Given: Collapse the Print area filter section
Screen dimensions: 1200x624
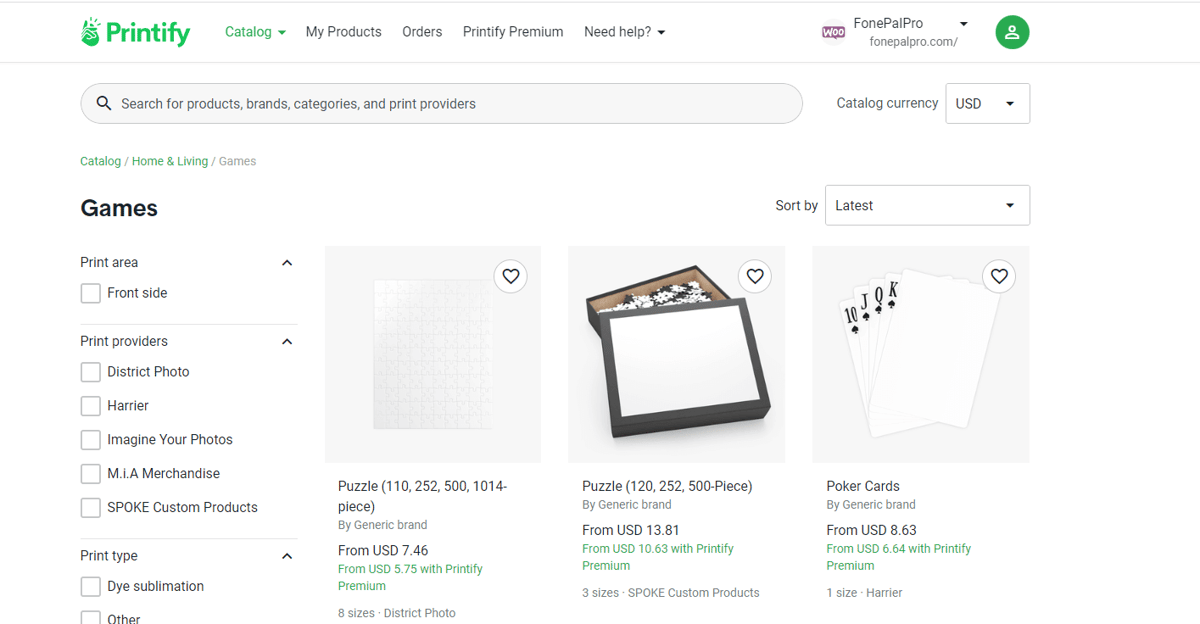Looking at the screenshot, I should click(x=287, y=262).
